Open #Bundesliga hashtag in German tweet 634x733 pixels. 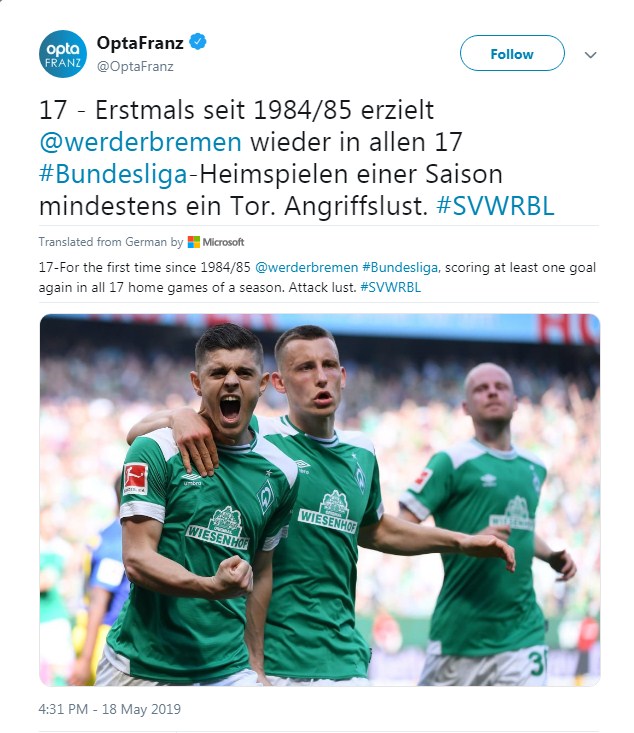[x=113, y=174]
